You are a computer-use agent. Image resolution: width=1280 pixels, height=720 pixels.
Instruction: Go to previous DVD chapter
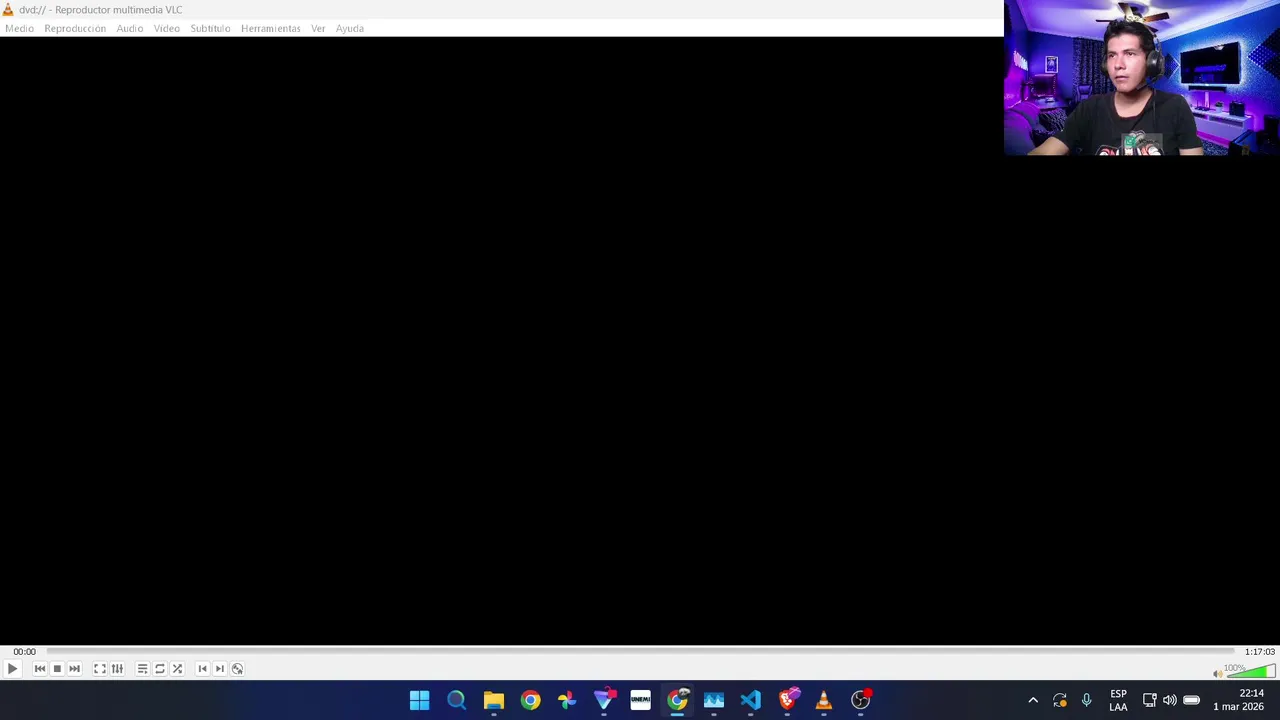(x=203, y=669)
